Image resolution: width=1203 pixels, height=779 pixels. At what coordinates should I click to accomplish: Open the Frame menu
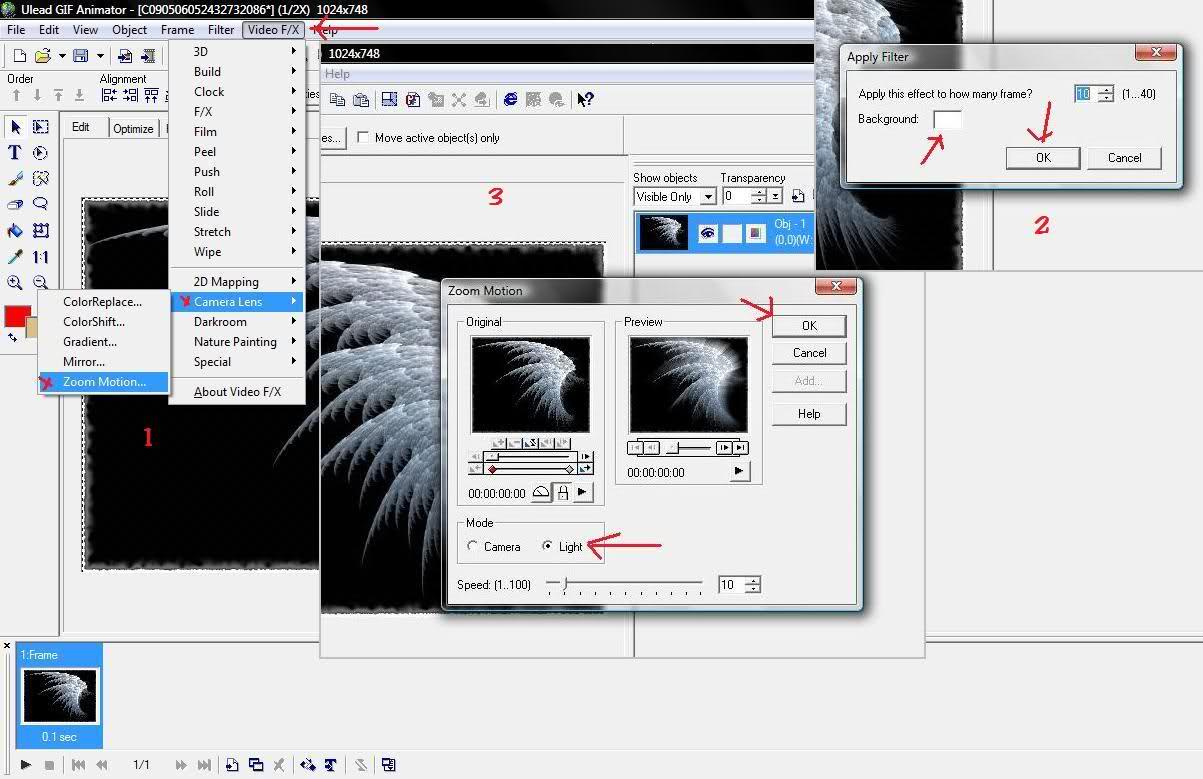coord(178,30)
